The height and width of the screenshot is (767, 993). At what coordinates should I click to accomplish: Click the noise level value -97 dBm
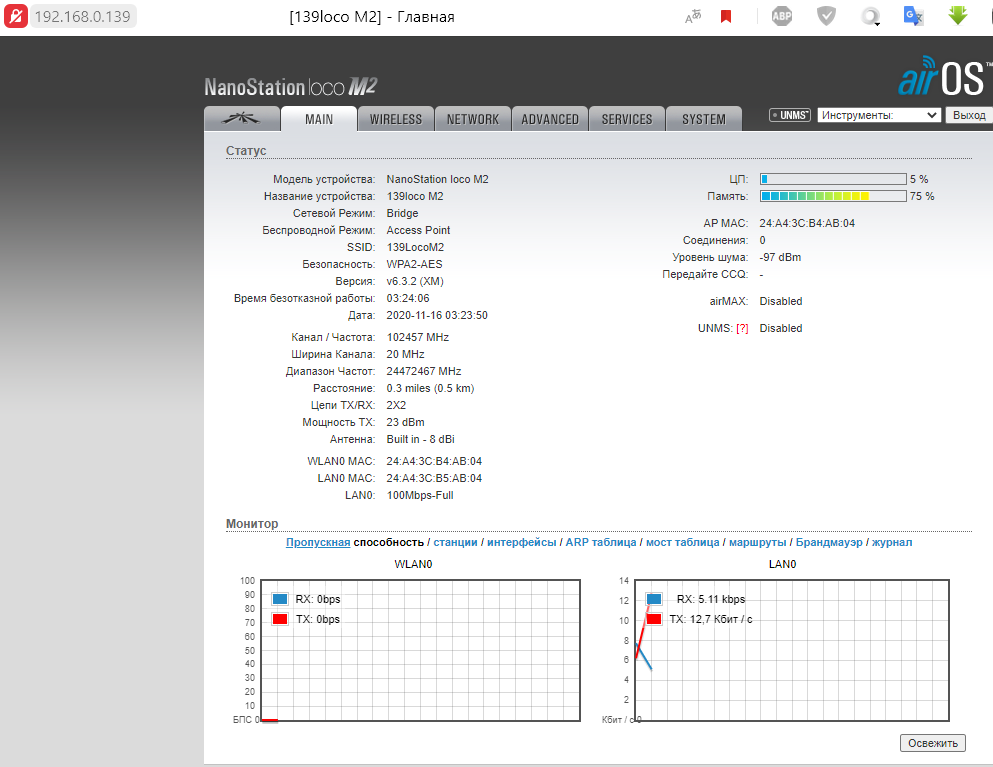coord(780,257)
